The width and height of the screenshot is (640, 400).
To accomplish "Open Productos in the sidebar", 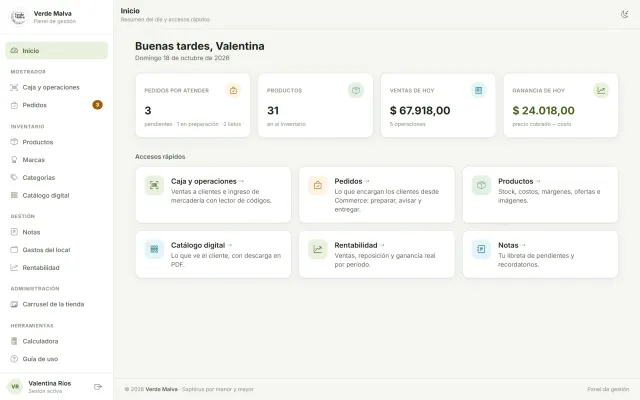I will [57, 142].
